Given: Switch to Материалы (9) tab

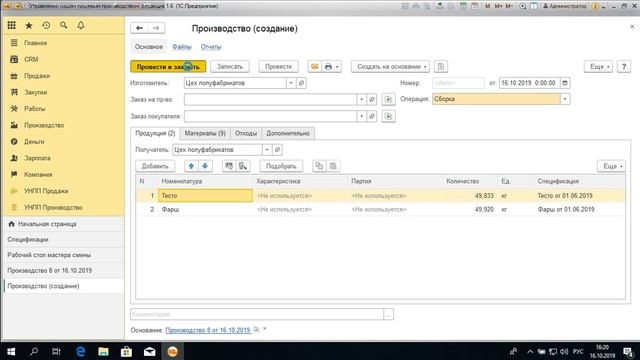Looking at the screenshot, I should coord(205,133).
